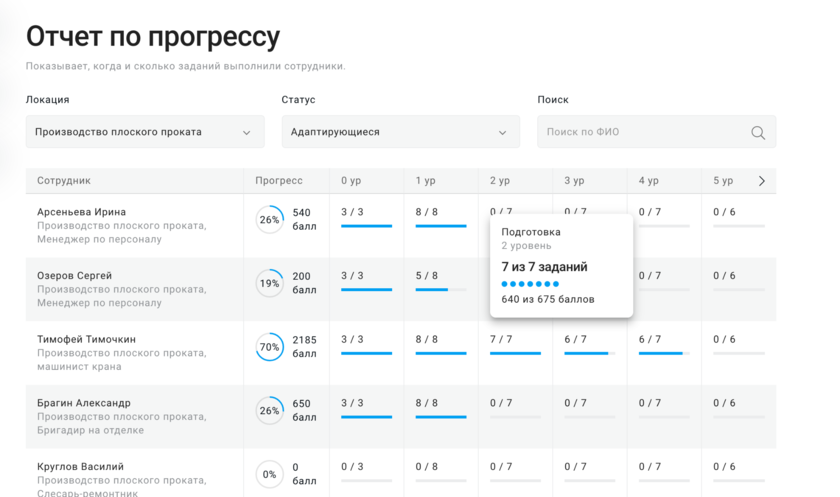The image size is (840, 497).
Task: Open the Статус dropdown
Action: [x=400, y=132]
